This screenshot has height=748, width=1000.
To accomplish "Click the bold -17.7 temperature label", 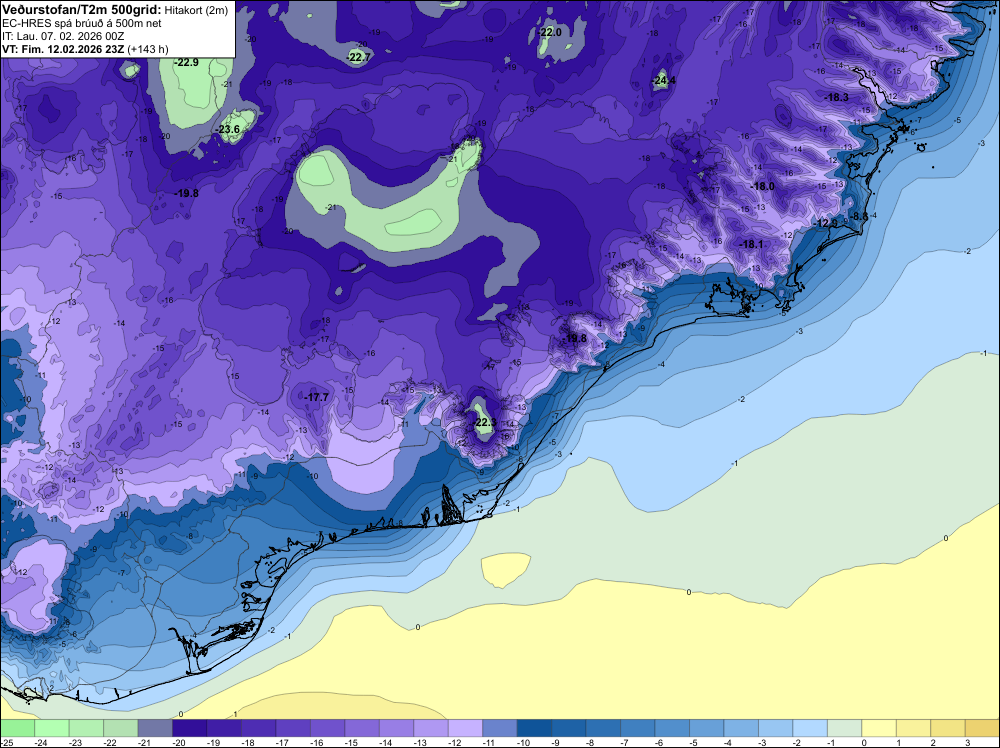I will pyautogui.click(x=316, y=397).
